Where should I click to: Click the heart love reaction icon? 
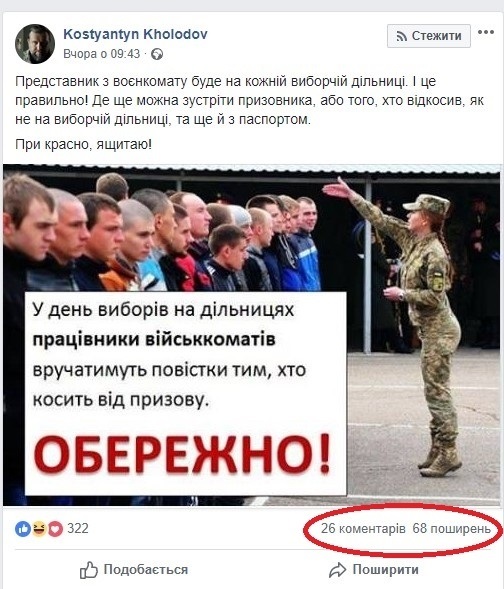[55, 529]
